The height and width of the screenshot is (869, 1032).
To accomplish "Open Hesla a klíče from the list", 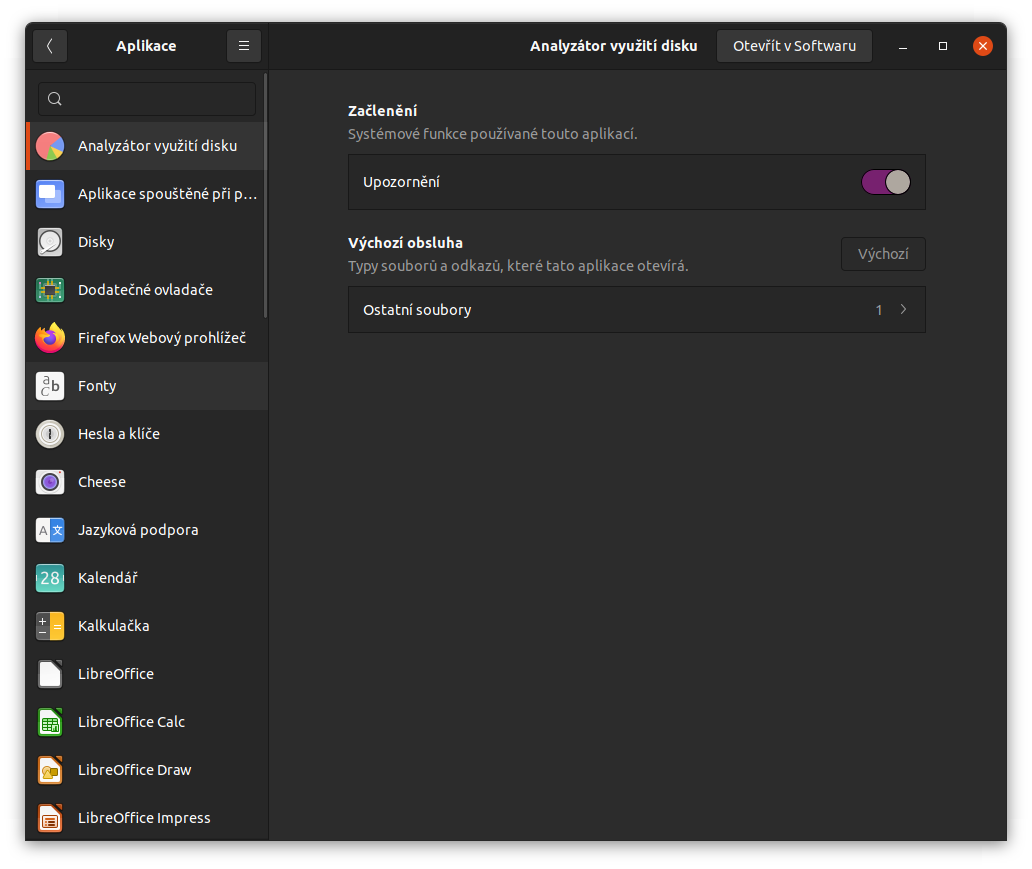I will 119,434.
